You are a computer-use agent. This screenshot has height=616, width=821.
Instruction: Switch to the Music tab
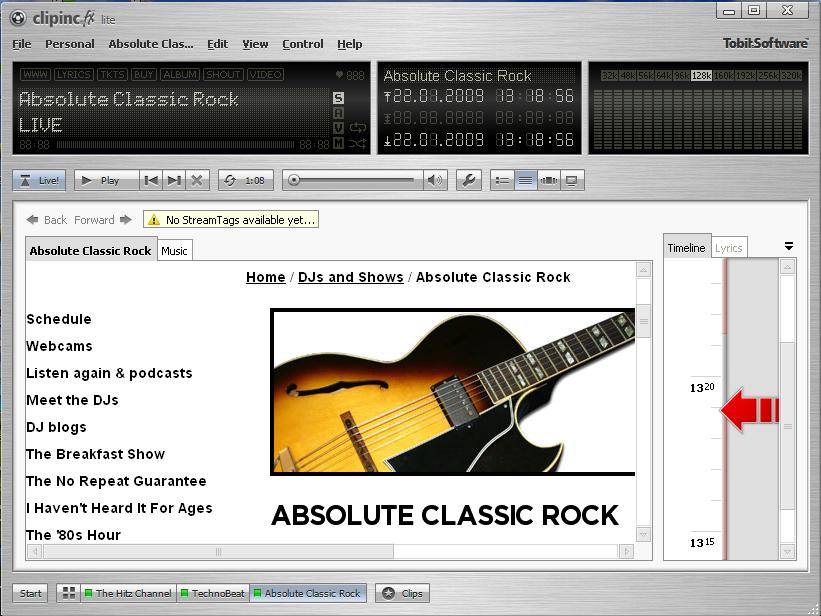pyautogui.click(x=174, y=251)
